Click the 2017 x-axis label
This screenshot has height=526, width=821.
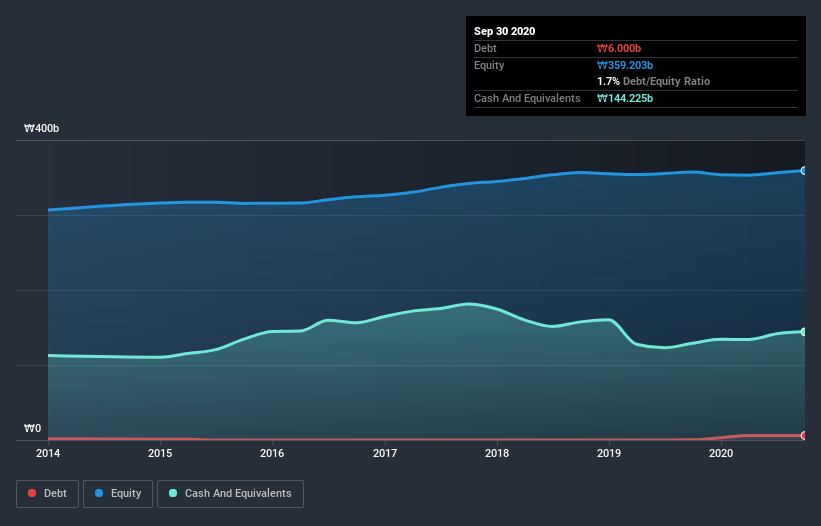click(x=384, y=453)
